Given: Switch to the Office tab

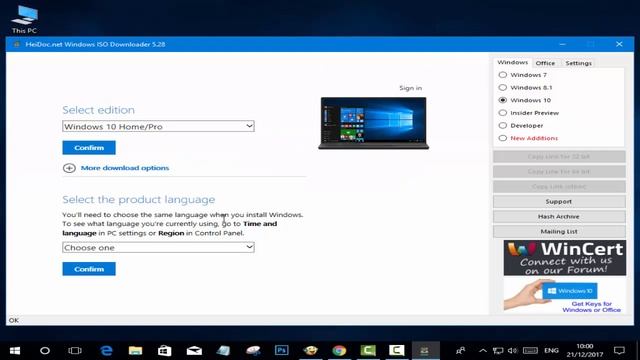Looking at the screenshot, I should pos(545,63).
